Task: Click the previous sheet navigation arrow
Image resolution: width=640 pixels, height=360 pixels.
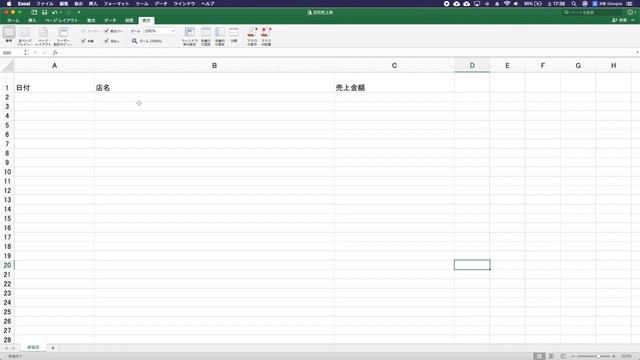Action: tap(6, 348)
